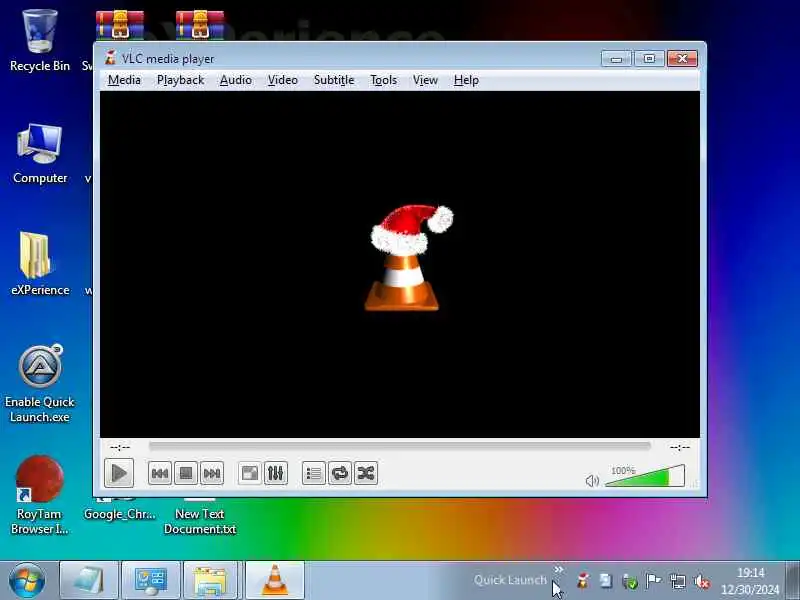Open the Video menu
Screen dimensions: 800x600
(x=283, y=80)
